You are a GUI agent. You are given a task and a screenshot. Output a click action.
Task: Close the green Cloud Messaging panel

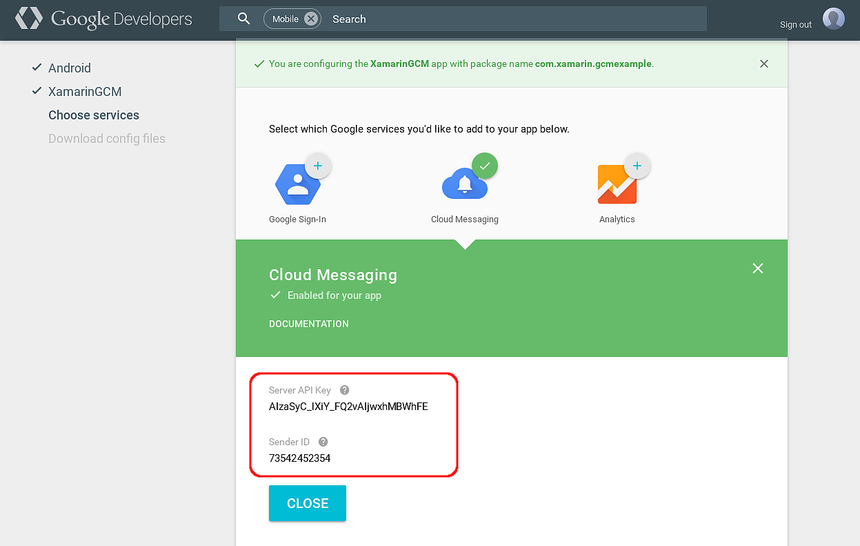[758, 268]
